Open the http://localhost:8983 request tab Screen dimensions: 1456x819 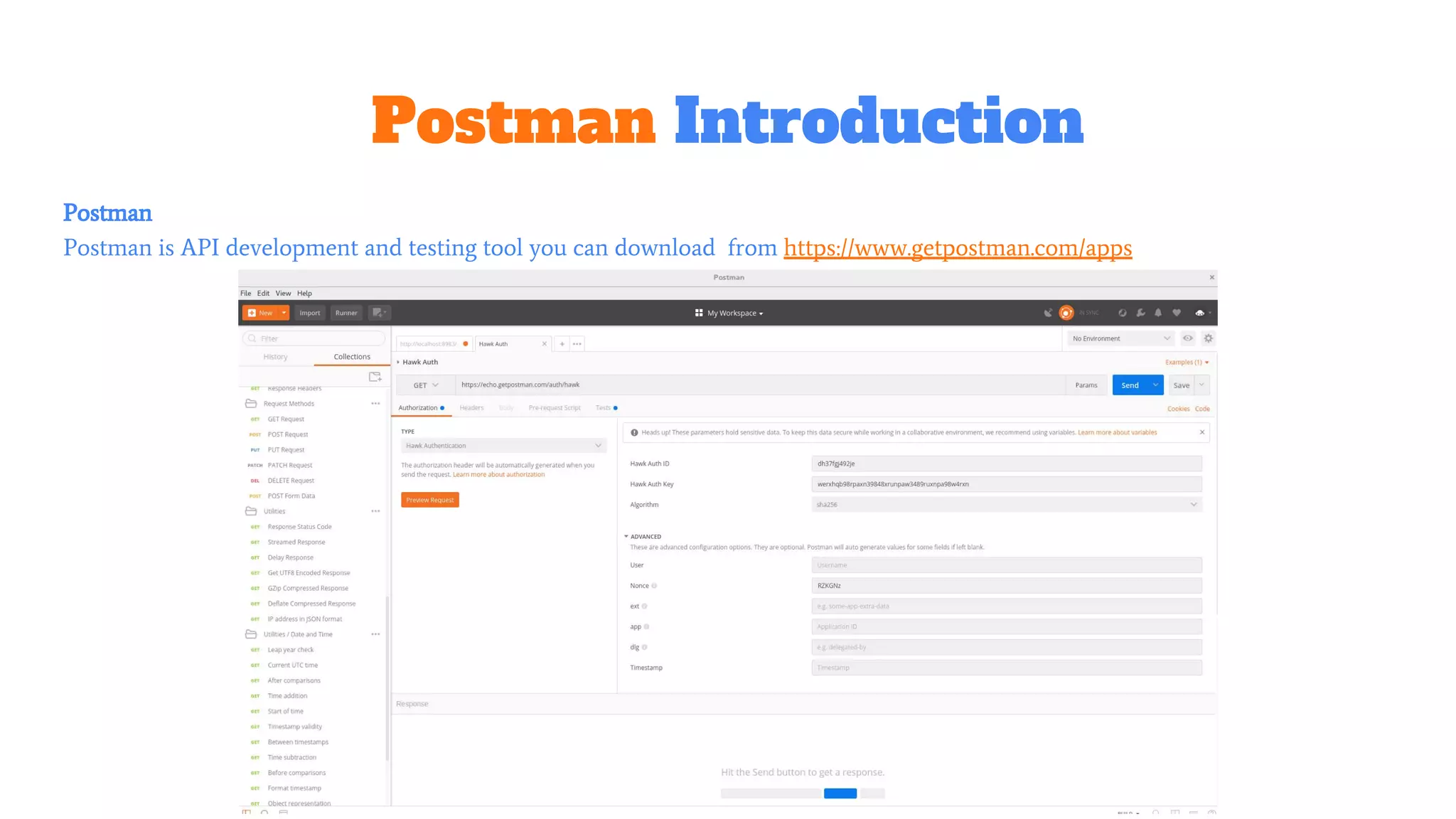click(433, 344)
